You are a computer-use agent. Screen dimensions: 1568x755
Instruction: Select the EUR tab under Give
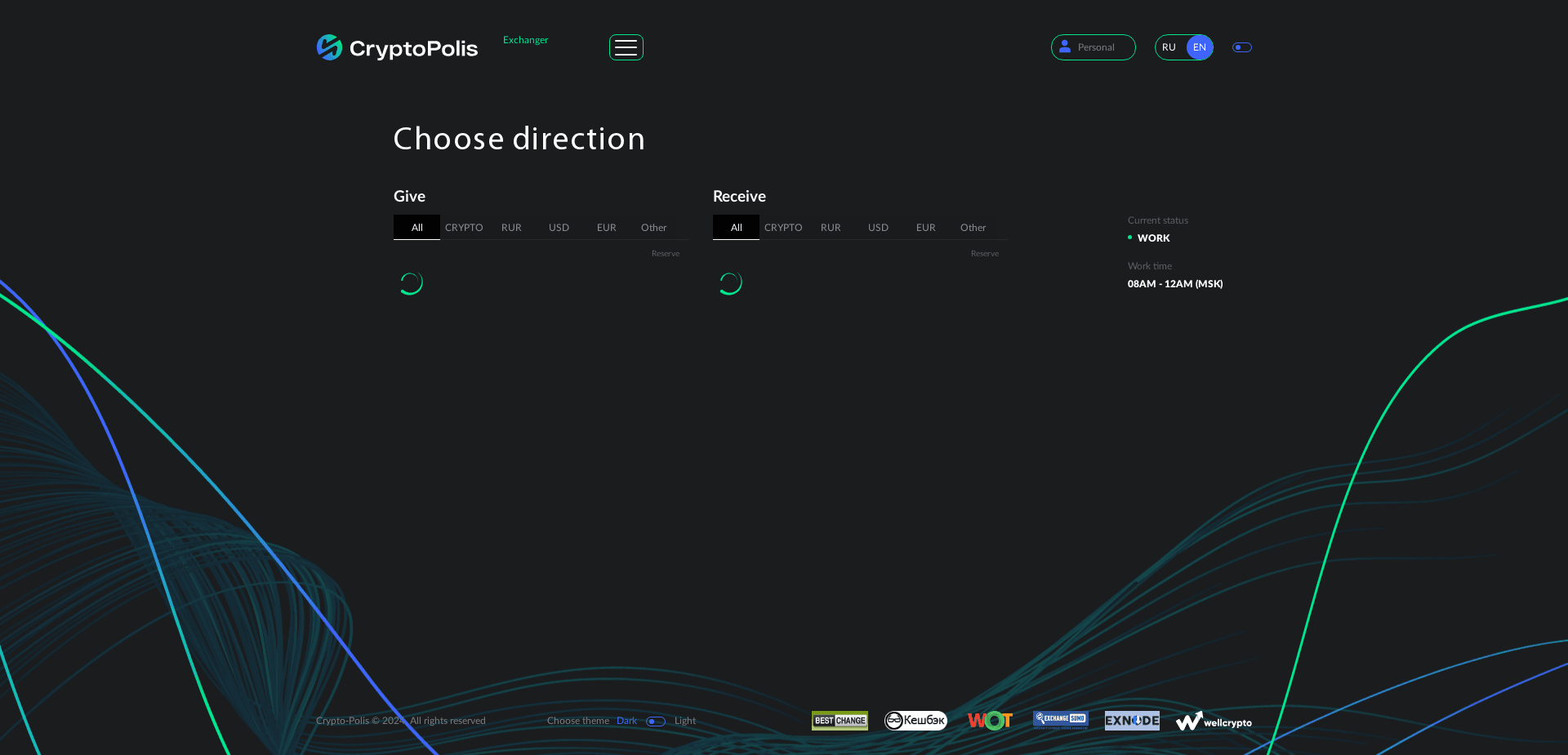click(x=606, y=228)
